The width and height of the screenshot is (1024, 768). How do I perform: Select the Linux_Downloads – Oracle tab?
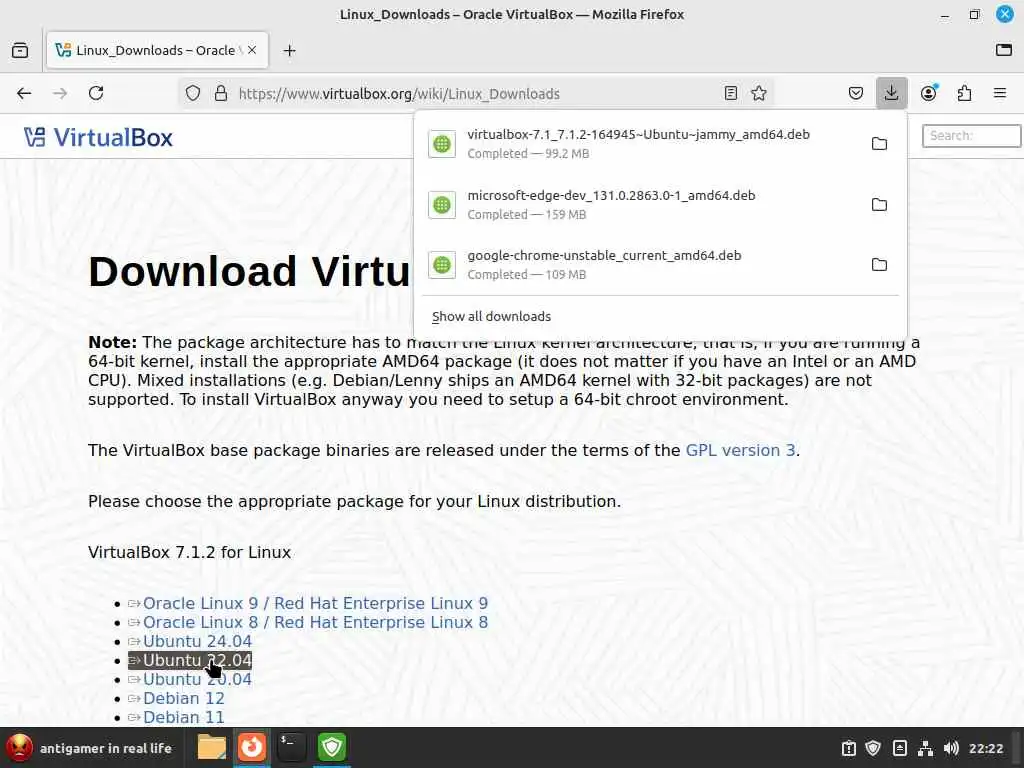(x=157, y=50)
